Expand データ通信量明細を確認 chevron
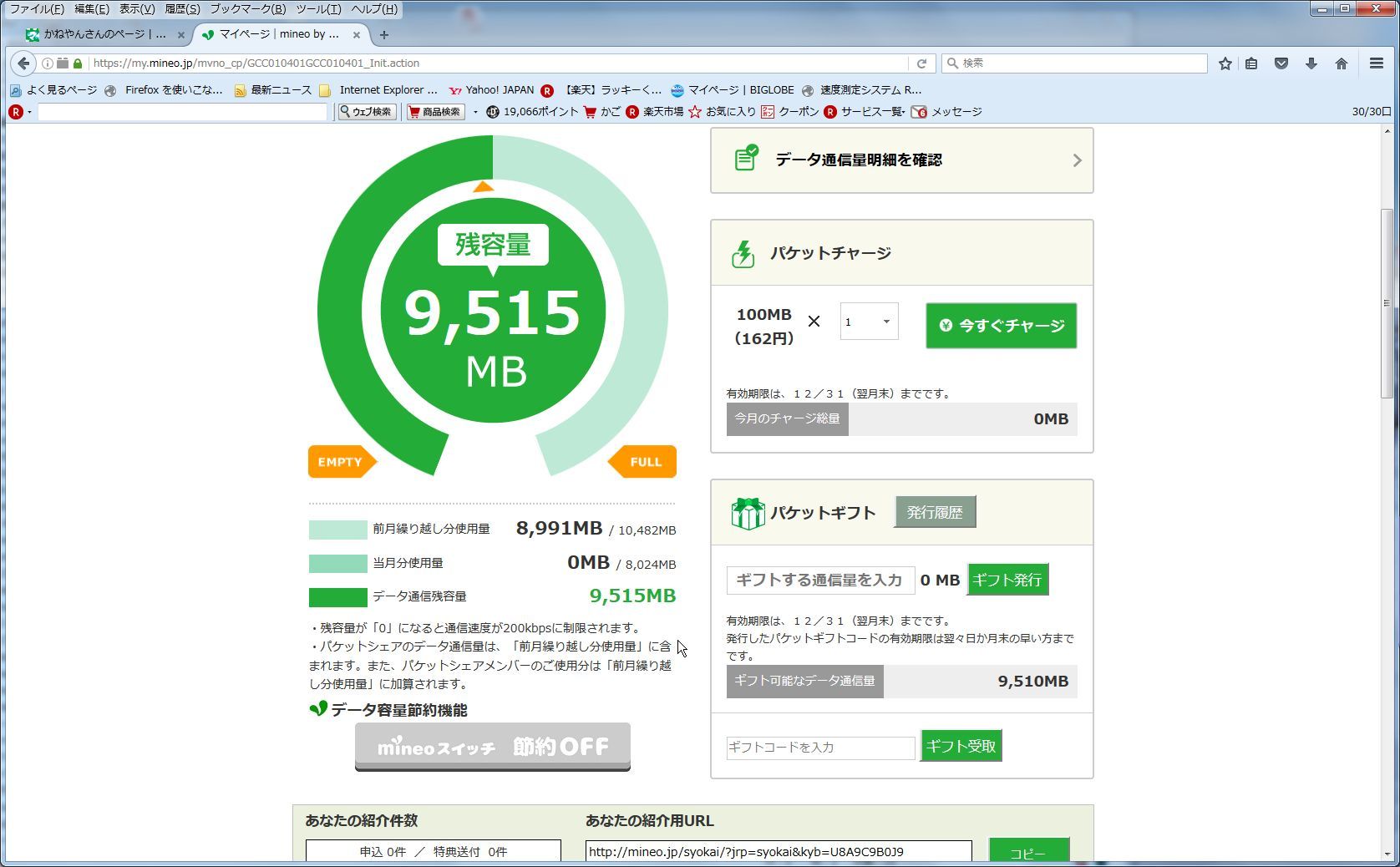Screen dimensions: 1400x867 (1076, 160)
